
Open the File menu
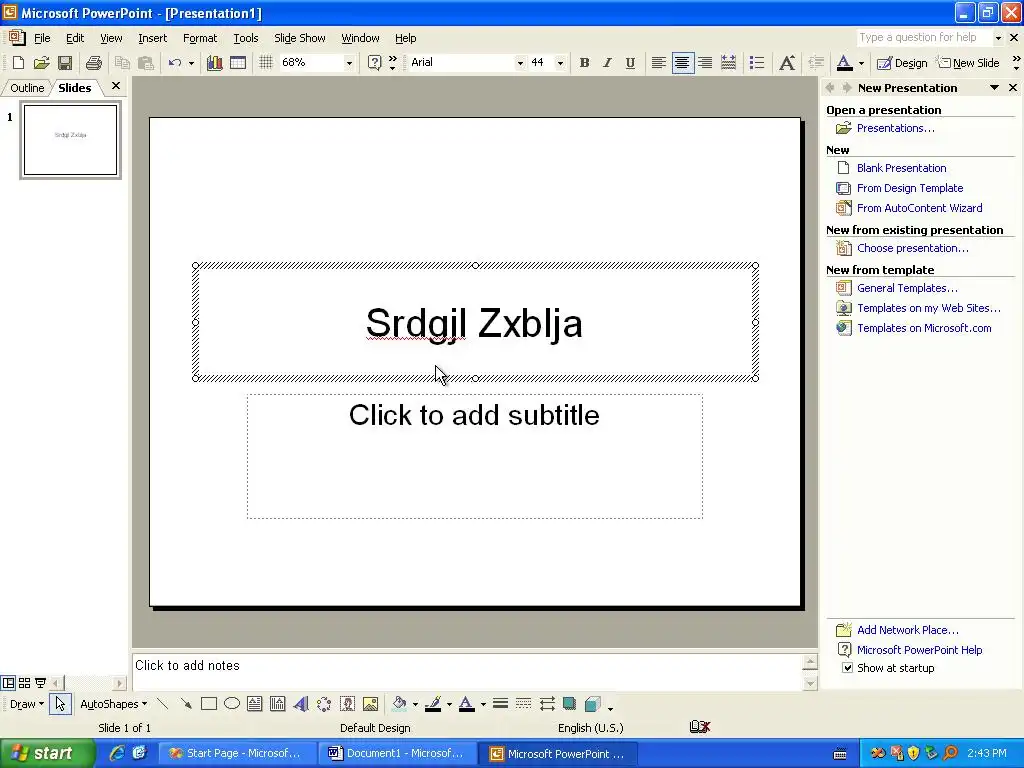42,38
